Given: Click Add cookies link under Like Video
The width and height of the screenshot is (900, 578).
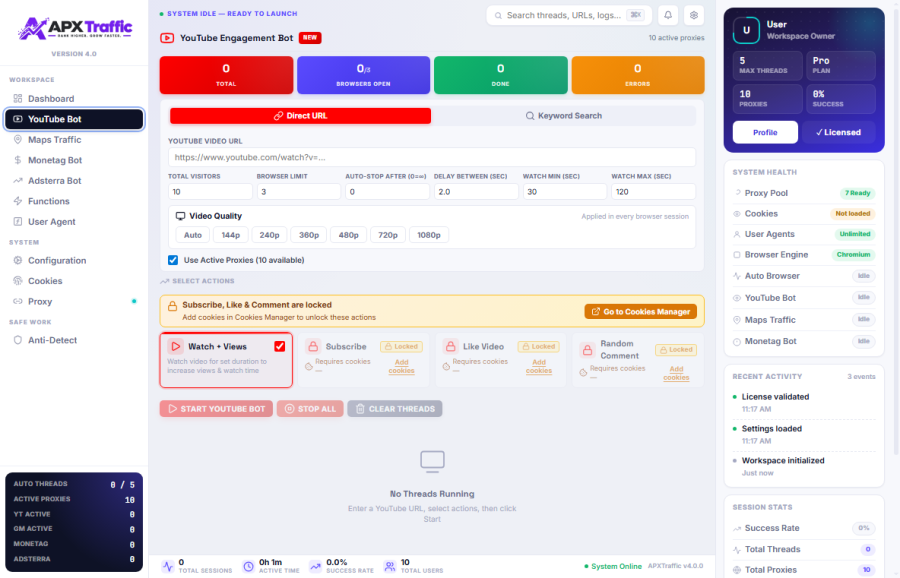Looking at the screenshot, I should tap(538, 366).
